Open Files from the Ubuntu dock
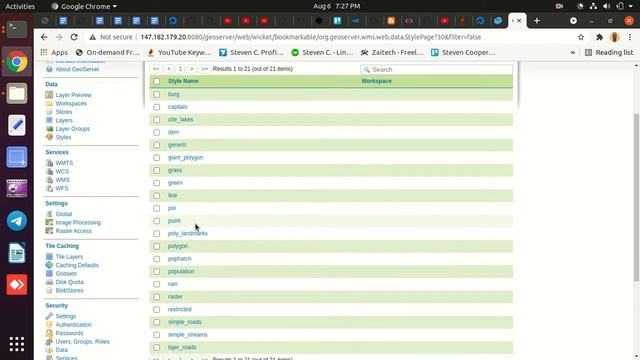 coord(17,93)
